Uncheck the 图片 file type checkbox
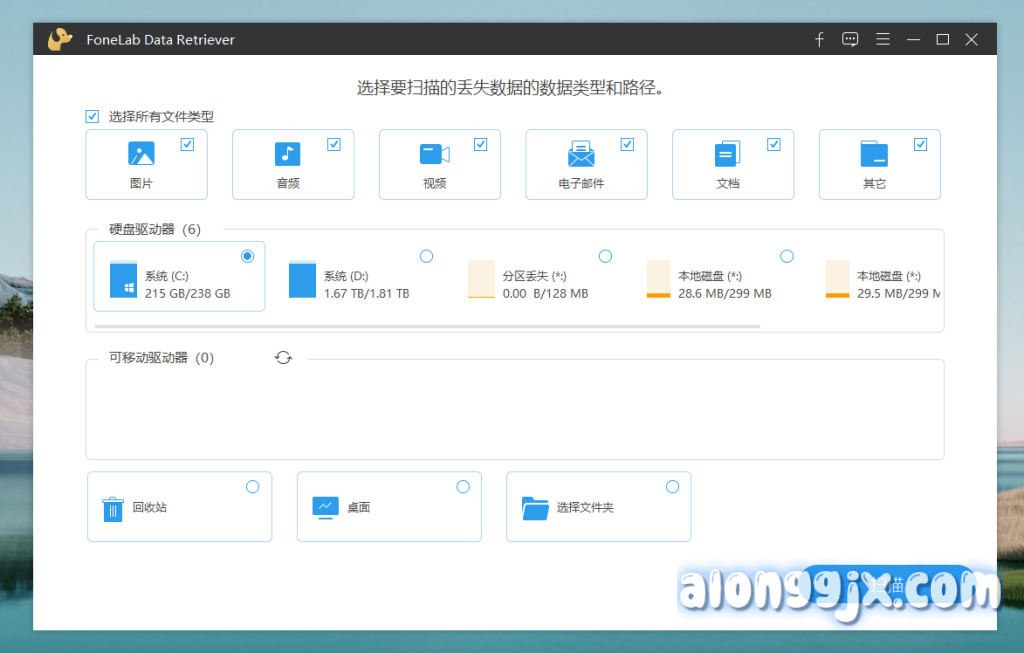The width and height of the screenshot is (1024, 653). click(x=187, y=145)
